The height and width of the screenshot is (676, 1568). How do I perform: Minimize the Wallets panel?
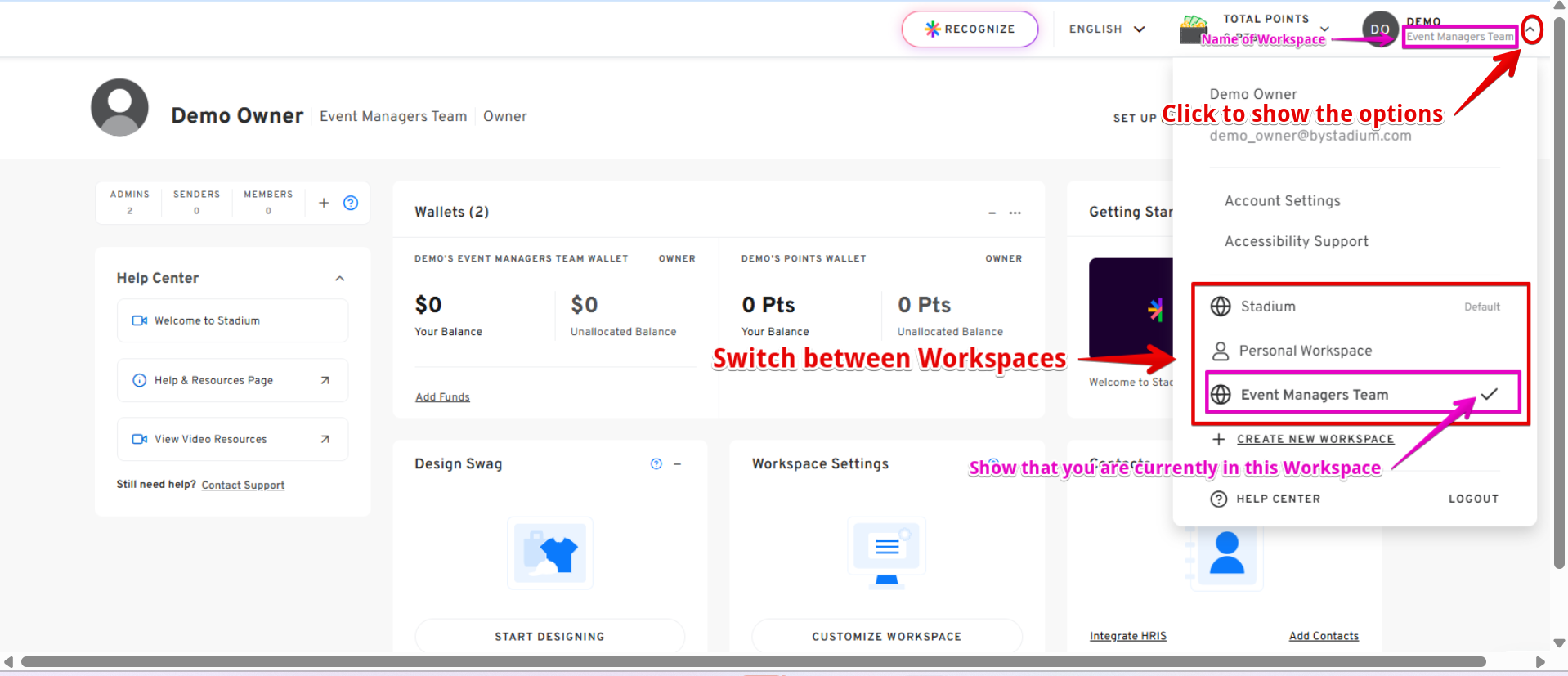click(x=992, y=213)
